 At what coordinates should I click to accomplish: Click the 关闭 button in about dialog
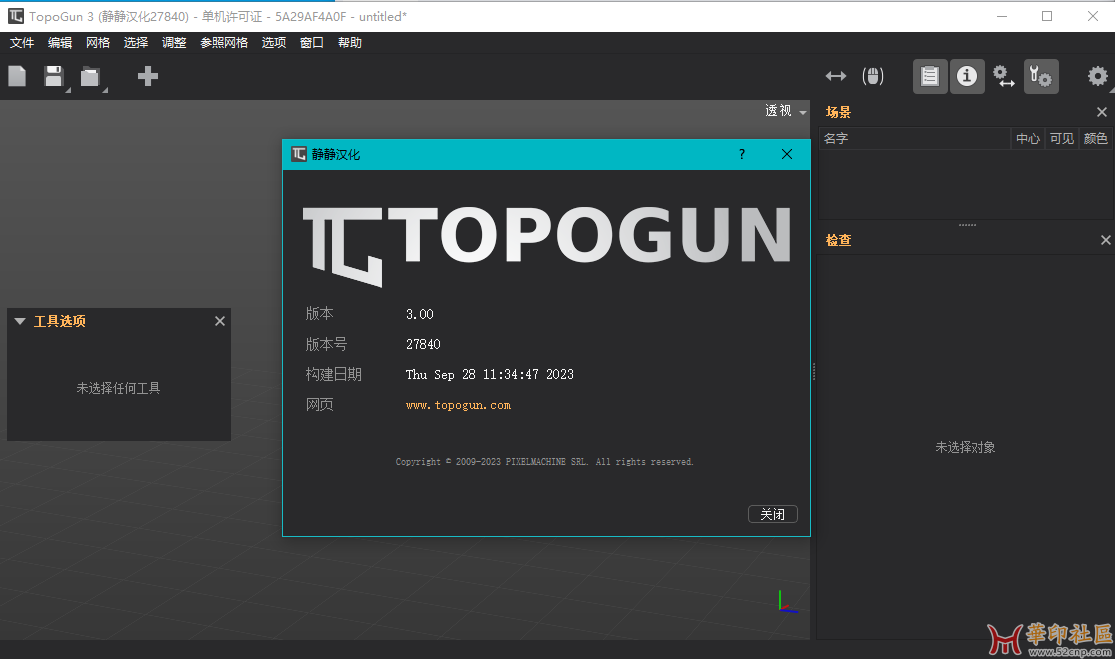[x=773, y=514]
